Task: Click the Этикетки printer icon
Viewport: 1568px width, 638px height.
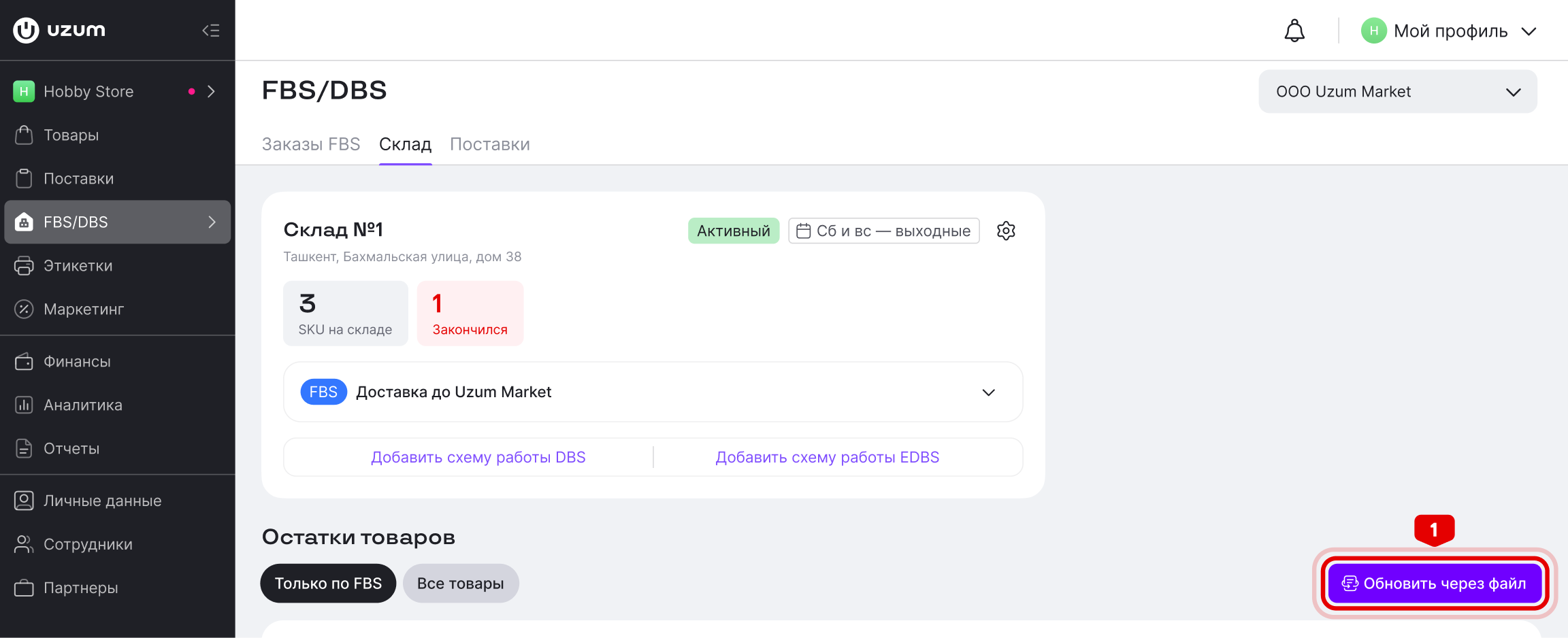Action: click(24, 265)
